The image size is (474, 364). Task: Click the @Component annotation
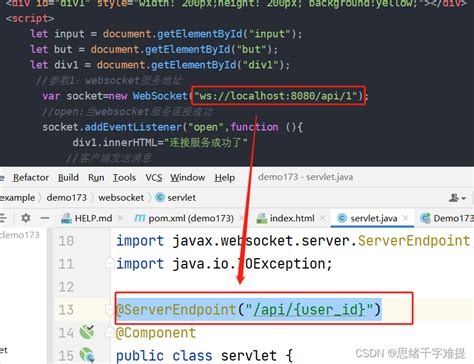156,333
